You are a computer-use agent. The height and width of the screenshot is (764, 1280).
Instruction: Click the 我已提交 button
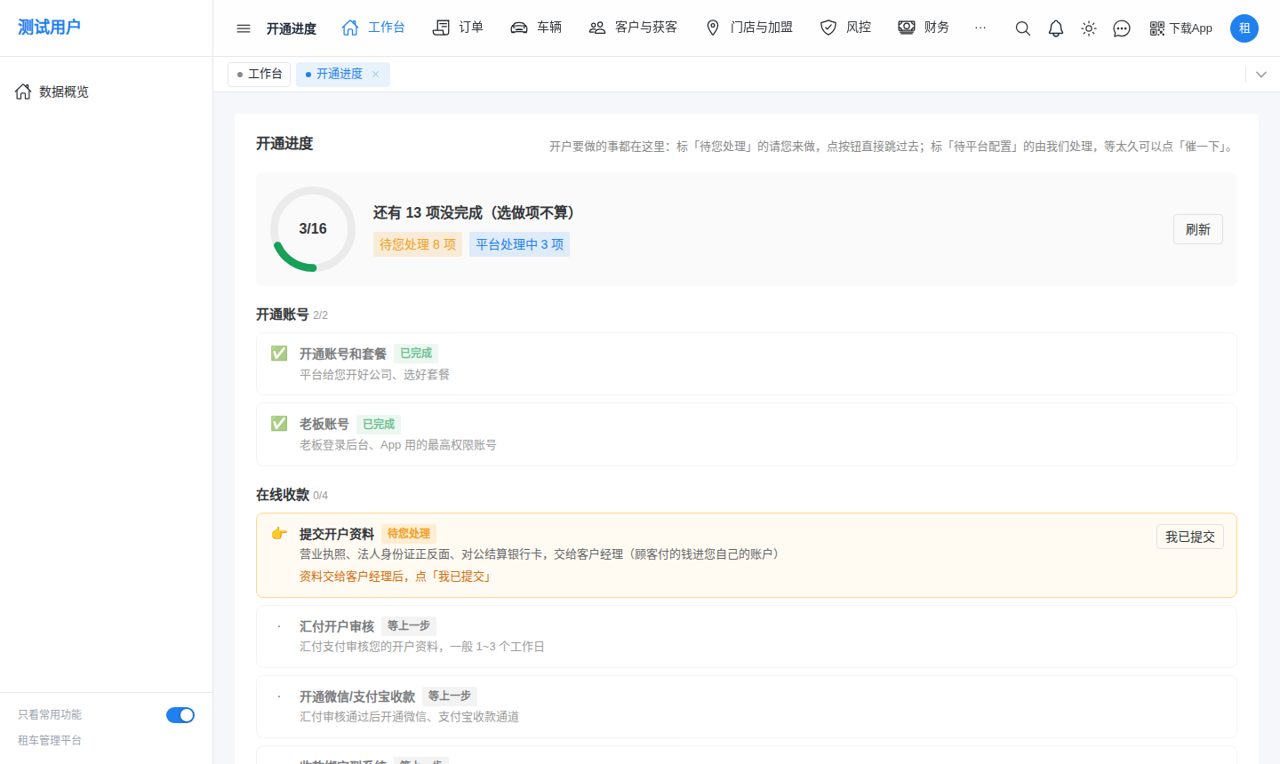1190,537
